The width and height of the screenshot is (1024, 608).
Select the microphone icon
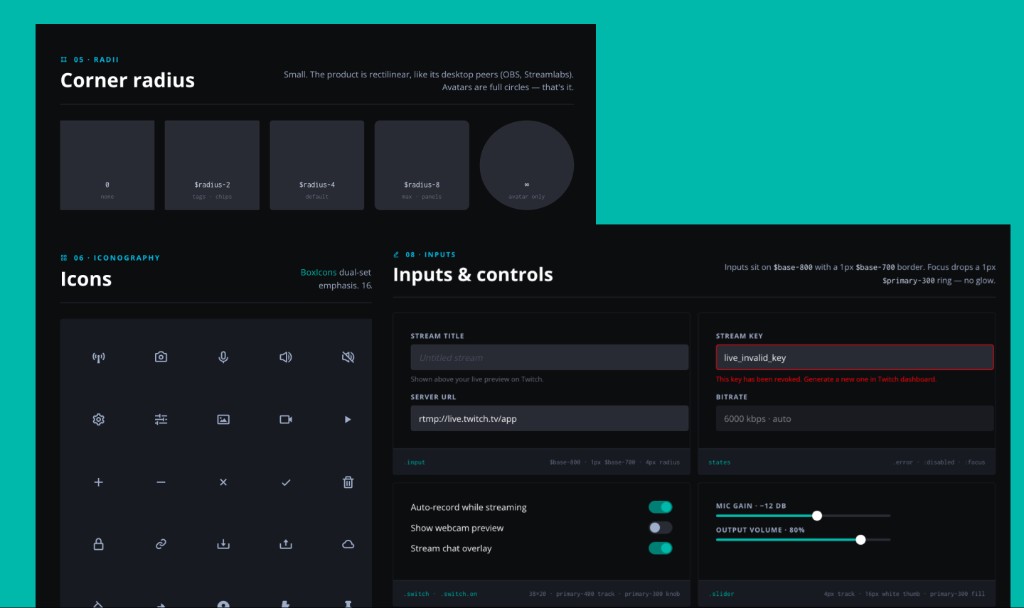[223, 357]
